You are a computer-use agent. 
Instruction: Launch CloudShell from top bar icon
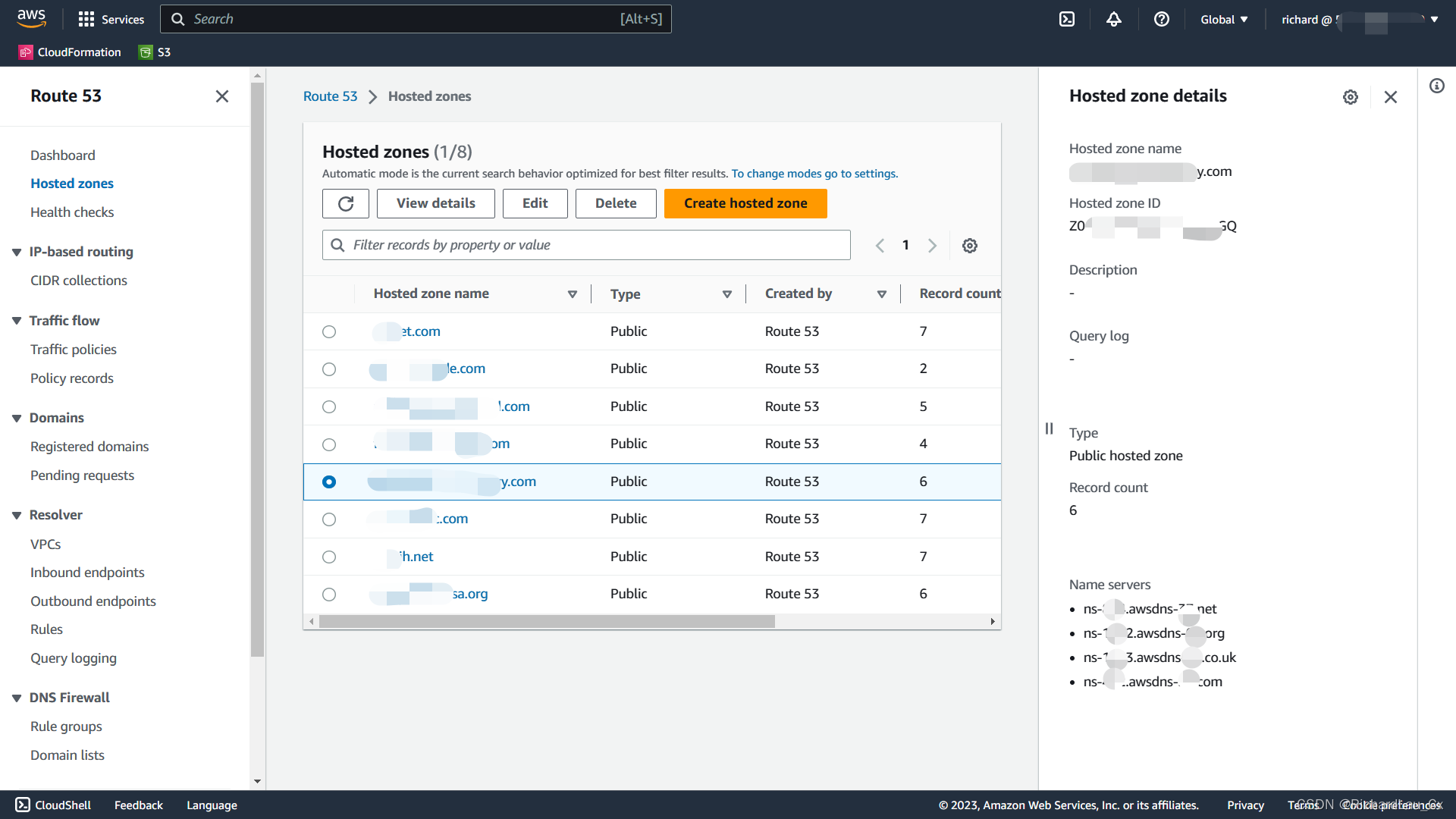click(1067, 19)
